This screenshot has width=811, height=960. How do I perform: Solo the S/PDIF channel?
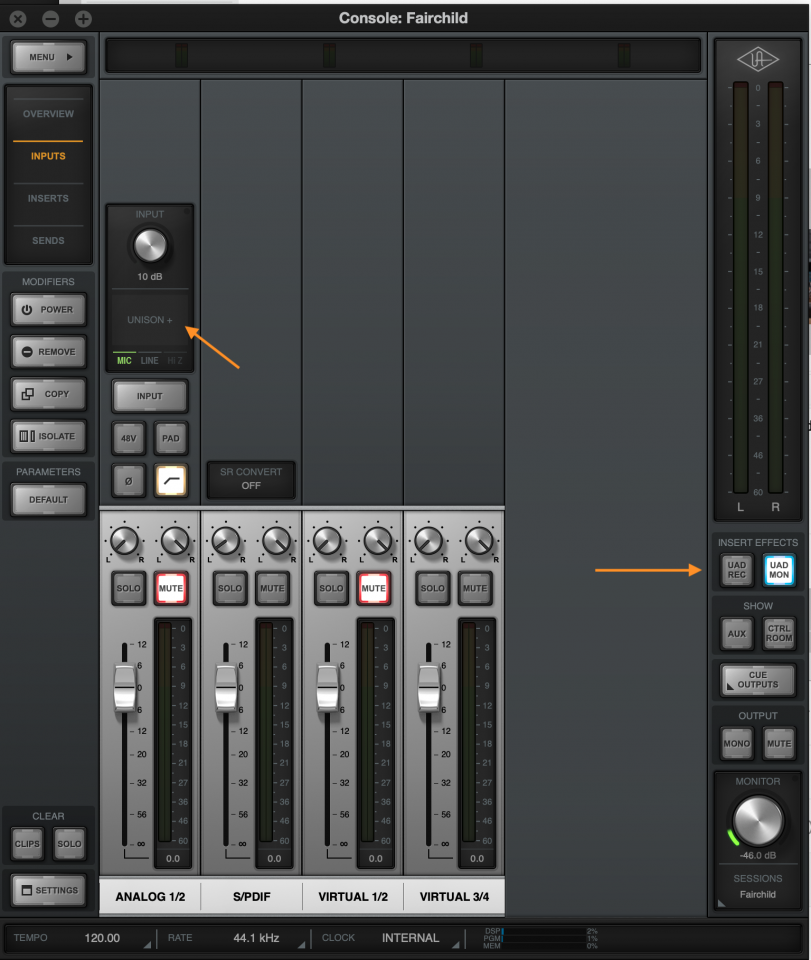pyautogui.click(x=230, y=588)
